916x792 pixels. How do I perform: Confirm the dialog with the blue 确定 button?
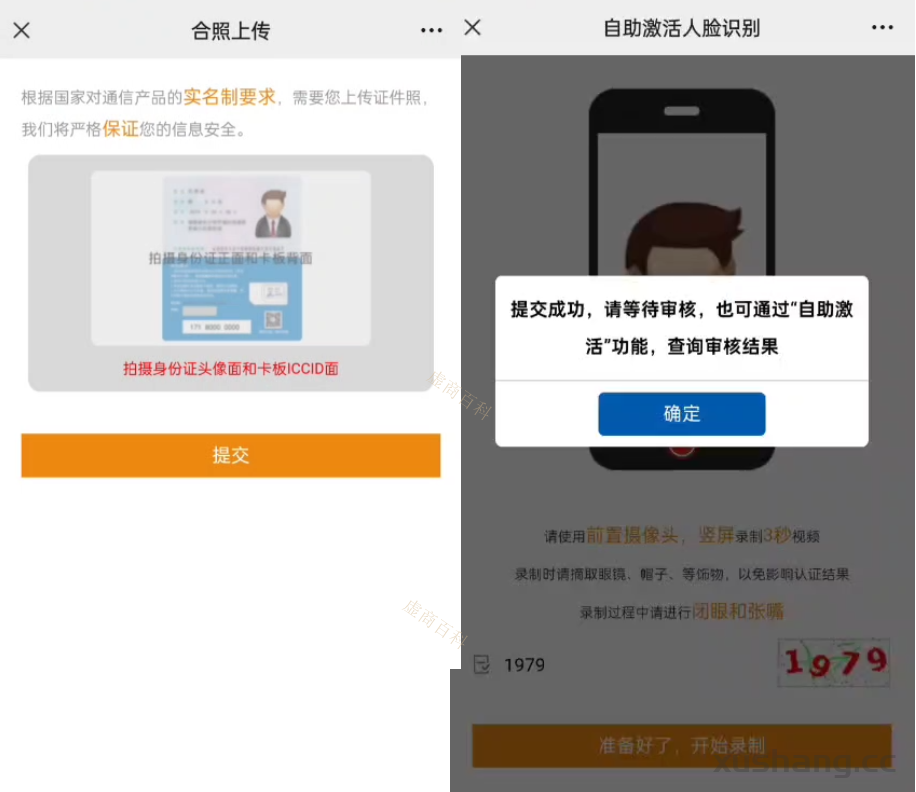pyautogui.click(x=682, y=414)
